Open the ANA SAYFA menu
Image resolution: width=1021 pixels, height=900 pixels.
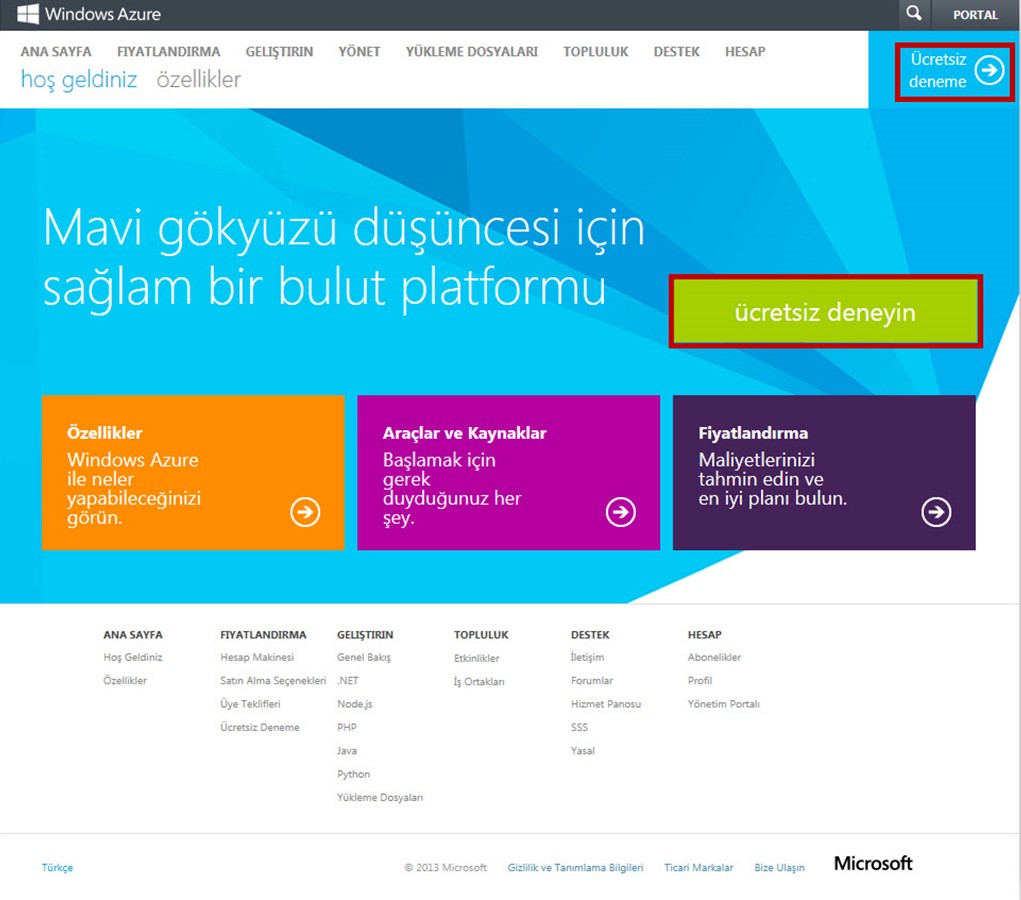click(x=56, y=51)
